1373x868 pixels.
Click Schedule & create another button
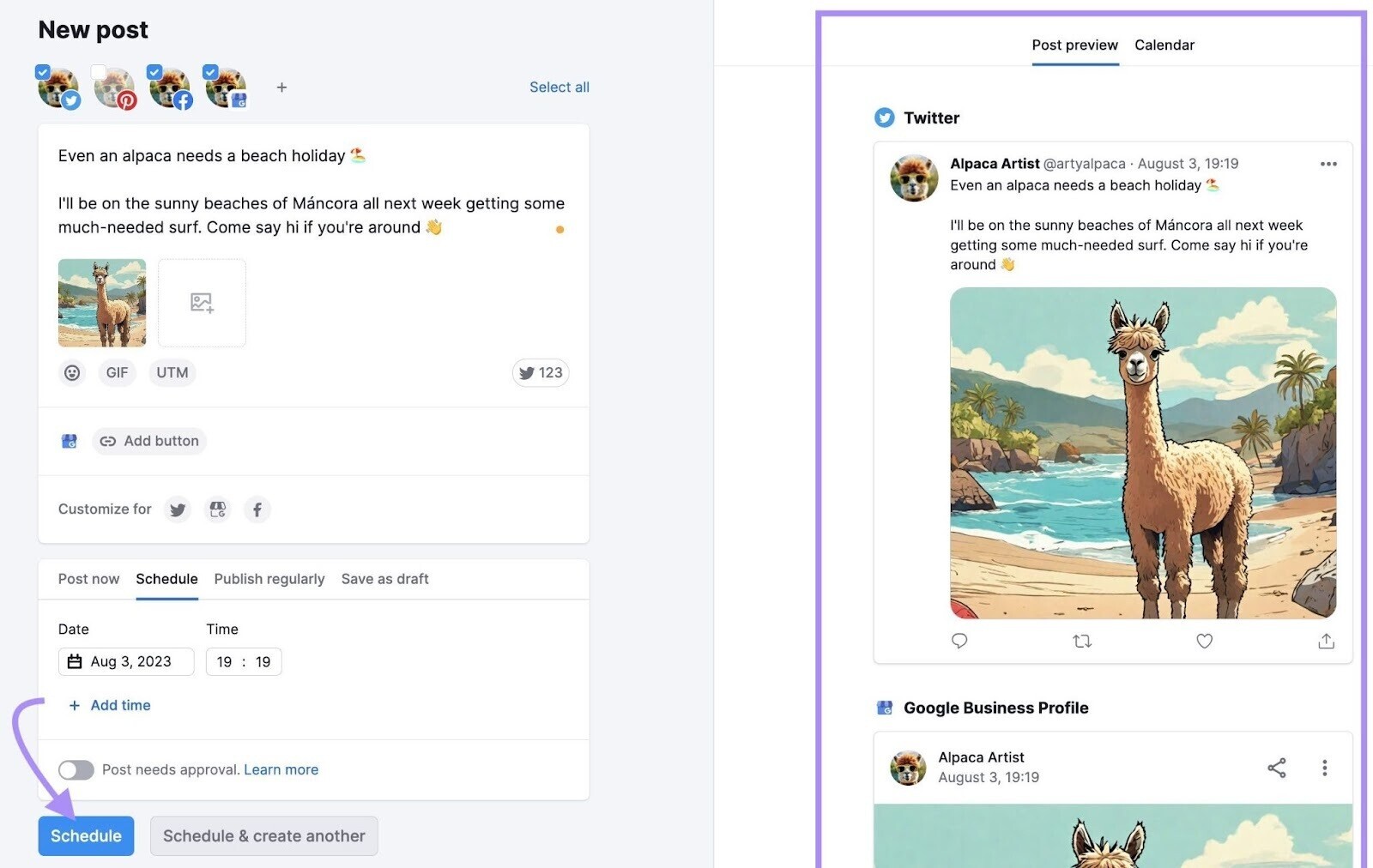pyautogui.click(x=264, y=835)
